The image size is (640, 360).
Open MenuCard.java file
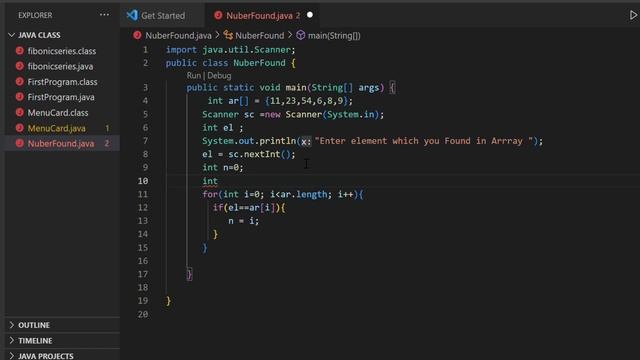pos(57,128)
